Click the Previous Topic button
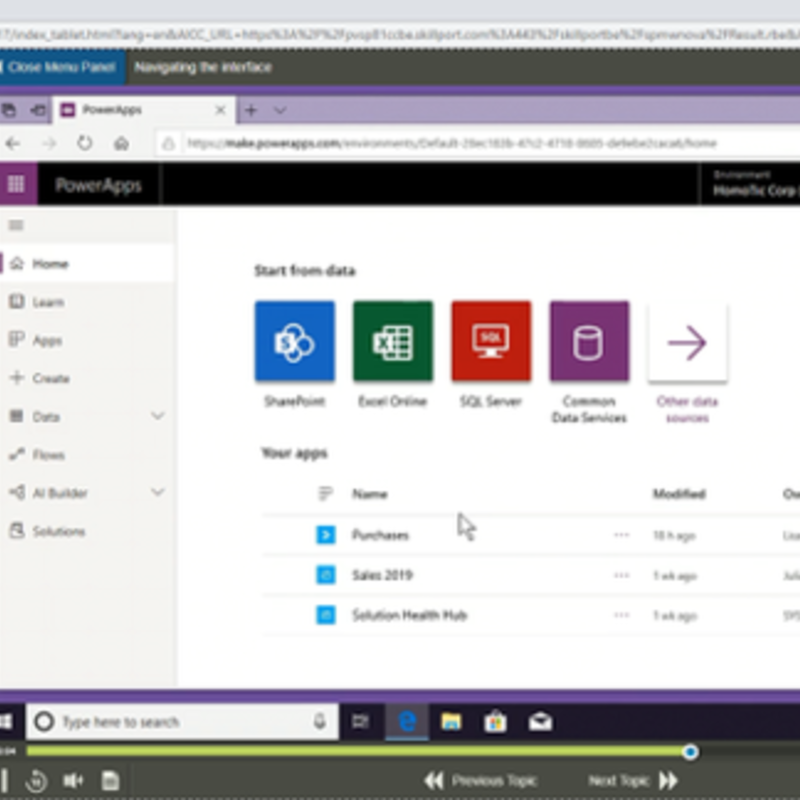The image size is (800, 800). (481, 780)
